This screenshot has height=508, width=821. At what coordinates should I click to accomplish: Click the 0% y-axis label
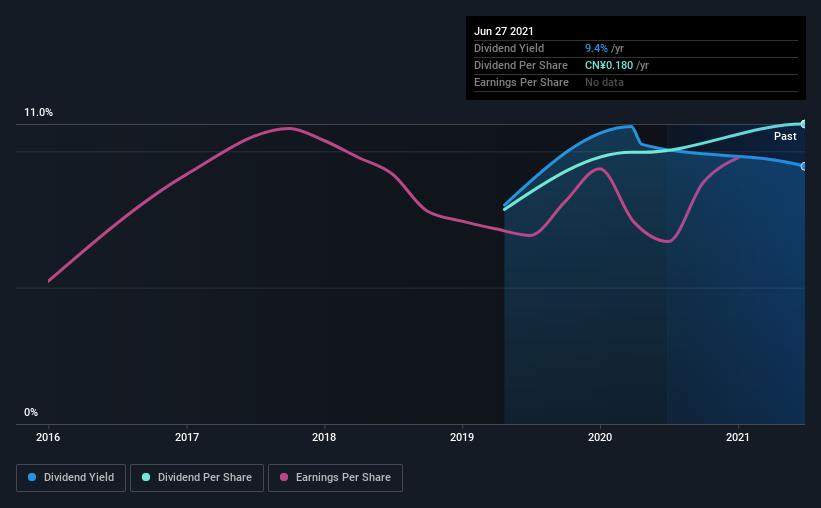(x=31, y=413)
